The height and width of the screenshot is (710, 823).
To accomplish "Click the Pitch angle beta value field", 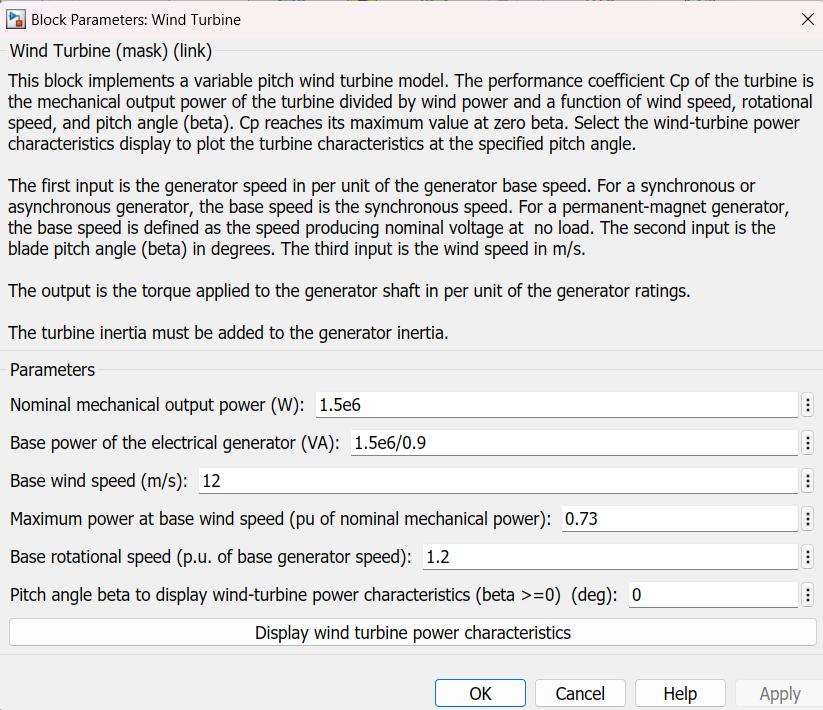I will tap(711, 595).
